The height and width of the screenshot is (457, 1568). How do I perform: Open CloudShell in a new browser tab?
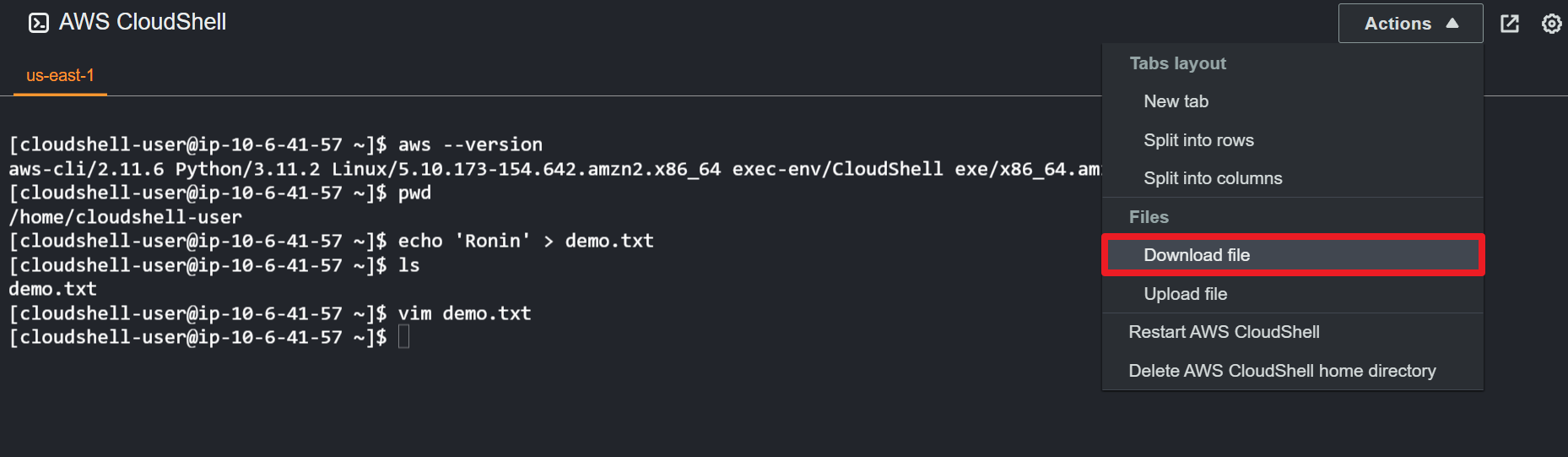coord(1510,24)
